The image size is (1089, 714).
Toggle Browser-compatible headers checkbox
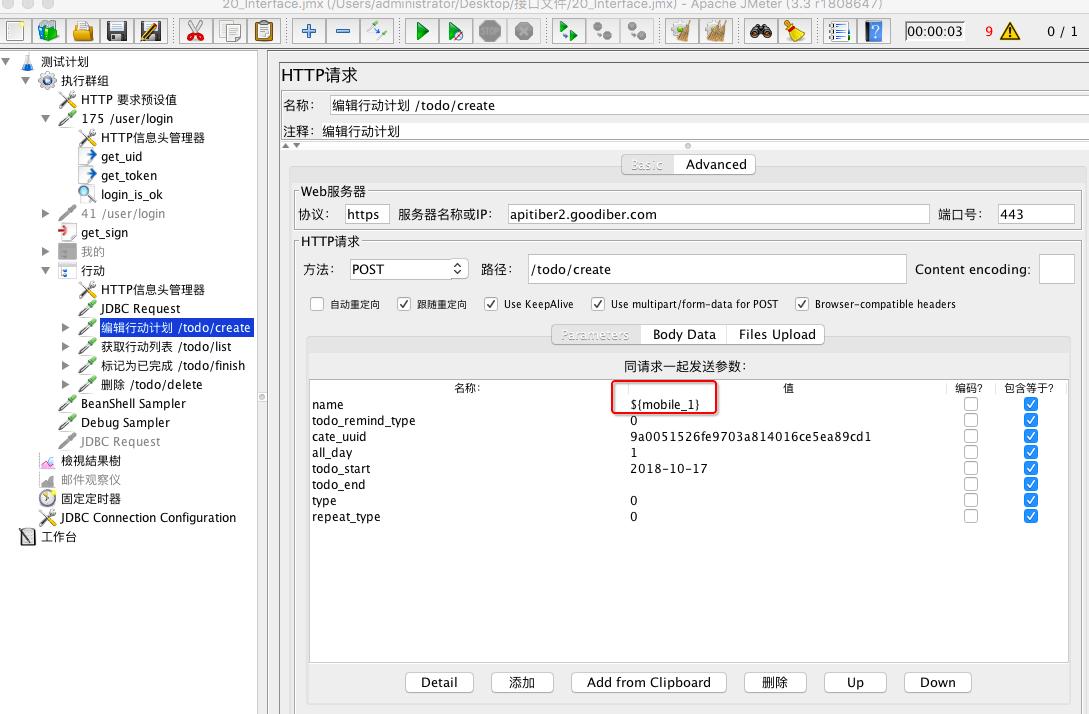click(801, 304)
